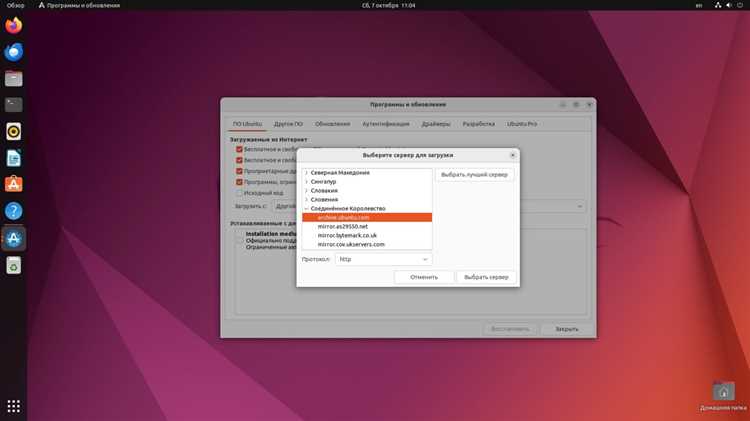Go to the Драйверы tab
The image size is (750, 421).
[436, 124]
